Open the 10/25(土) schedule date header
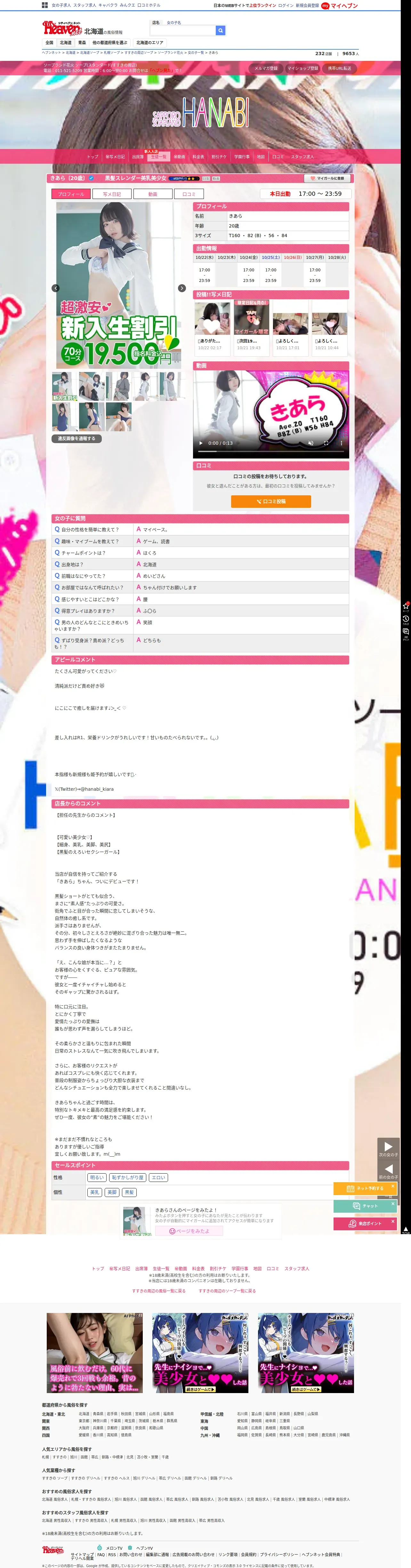This screenshot has width=411, height=1568. (270, 258)
